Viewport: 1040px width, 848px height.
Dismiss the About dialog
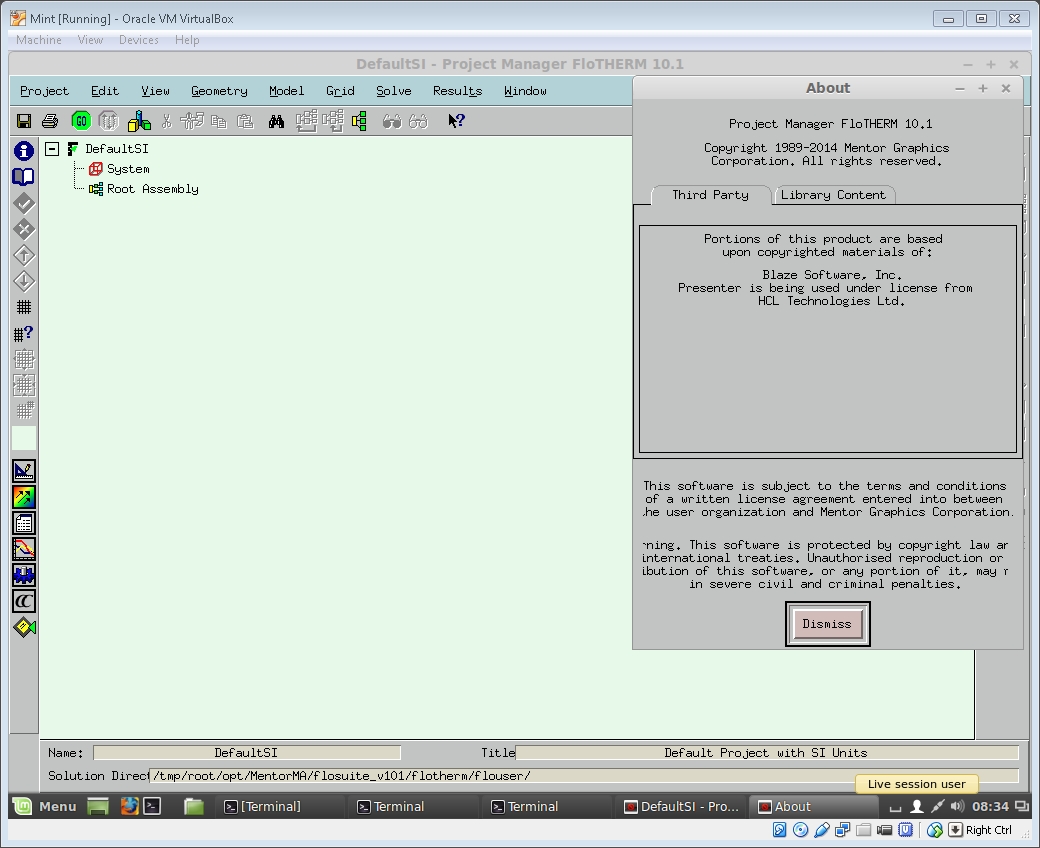(827, 624)
